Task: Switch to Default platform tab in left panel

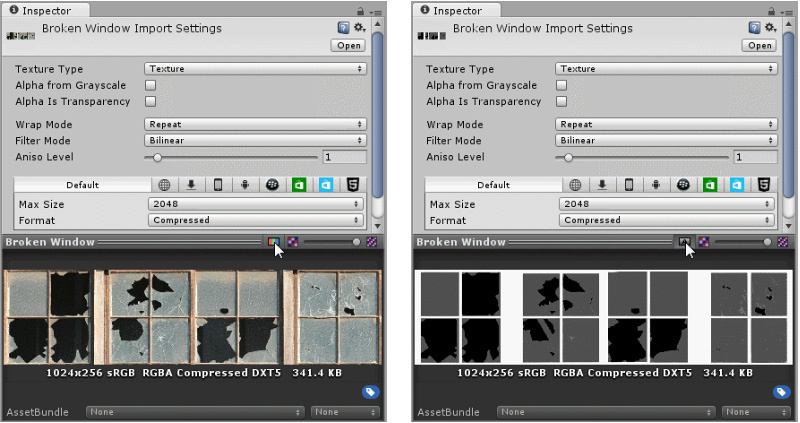Action: tap(83, 185)
